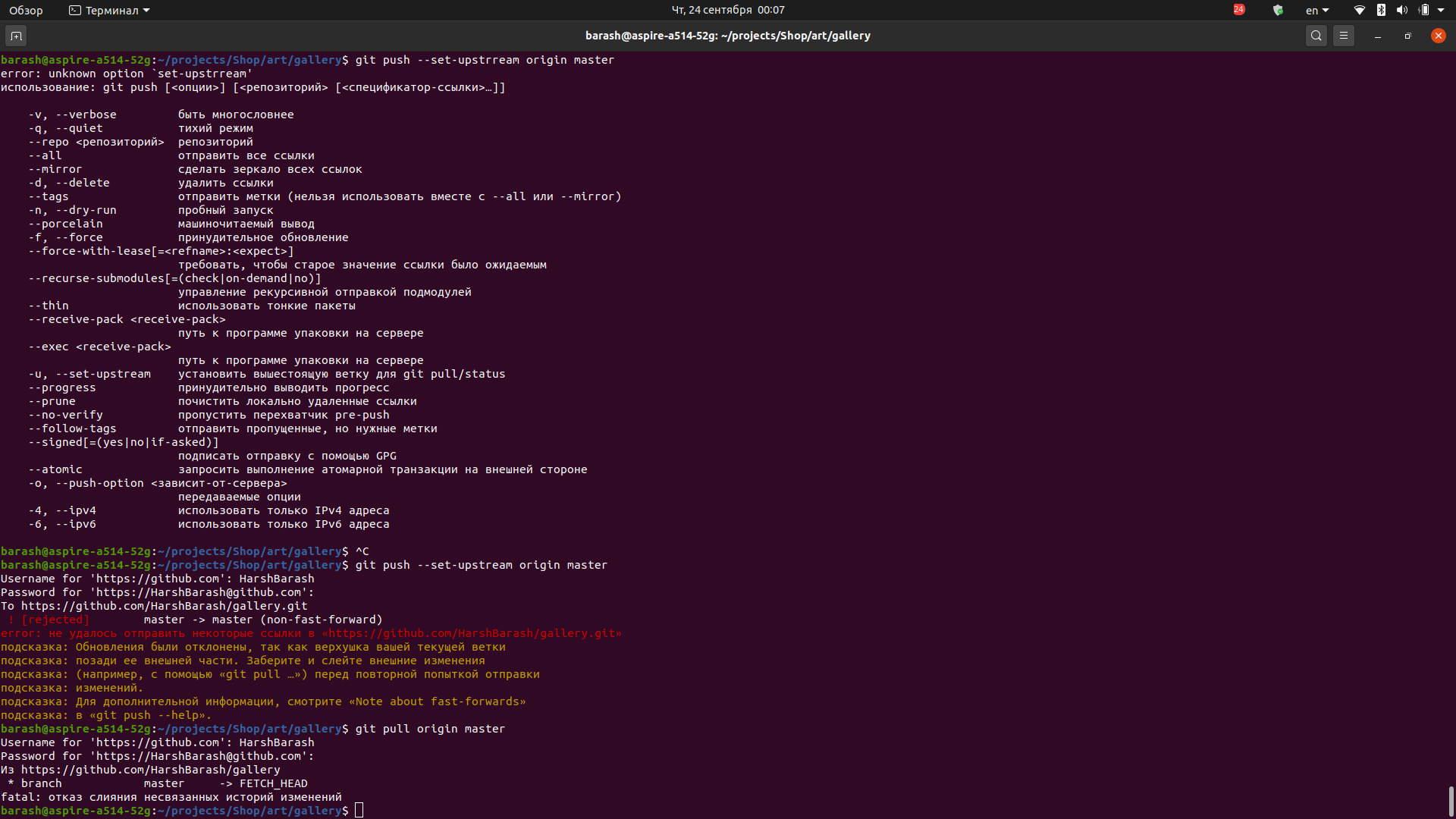Click 'git push --set-upstream origin master' command

pos(482,565)
